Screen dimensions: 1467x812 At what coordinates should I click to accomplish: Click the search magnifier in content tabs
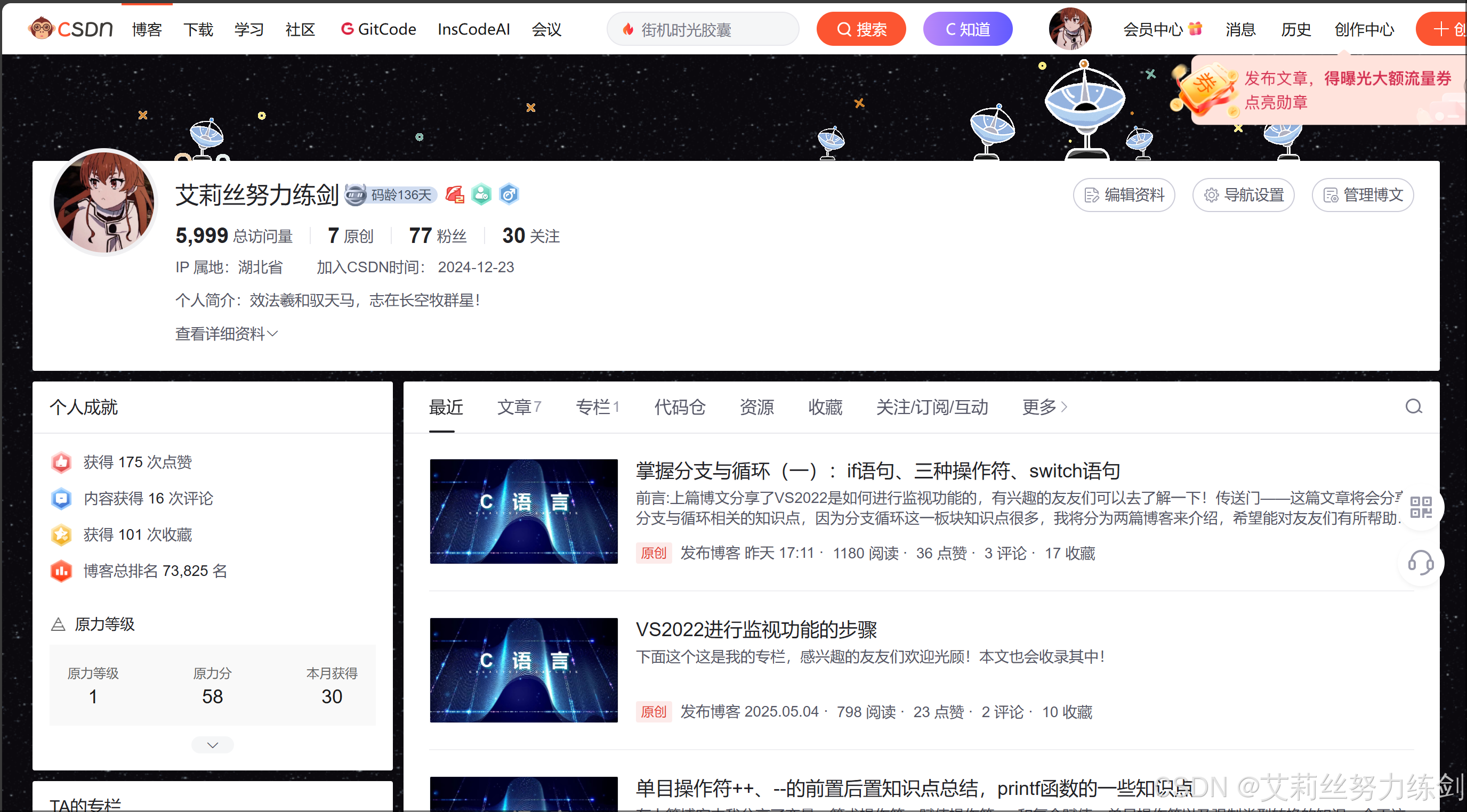[1413, 407]
